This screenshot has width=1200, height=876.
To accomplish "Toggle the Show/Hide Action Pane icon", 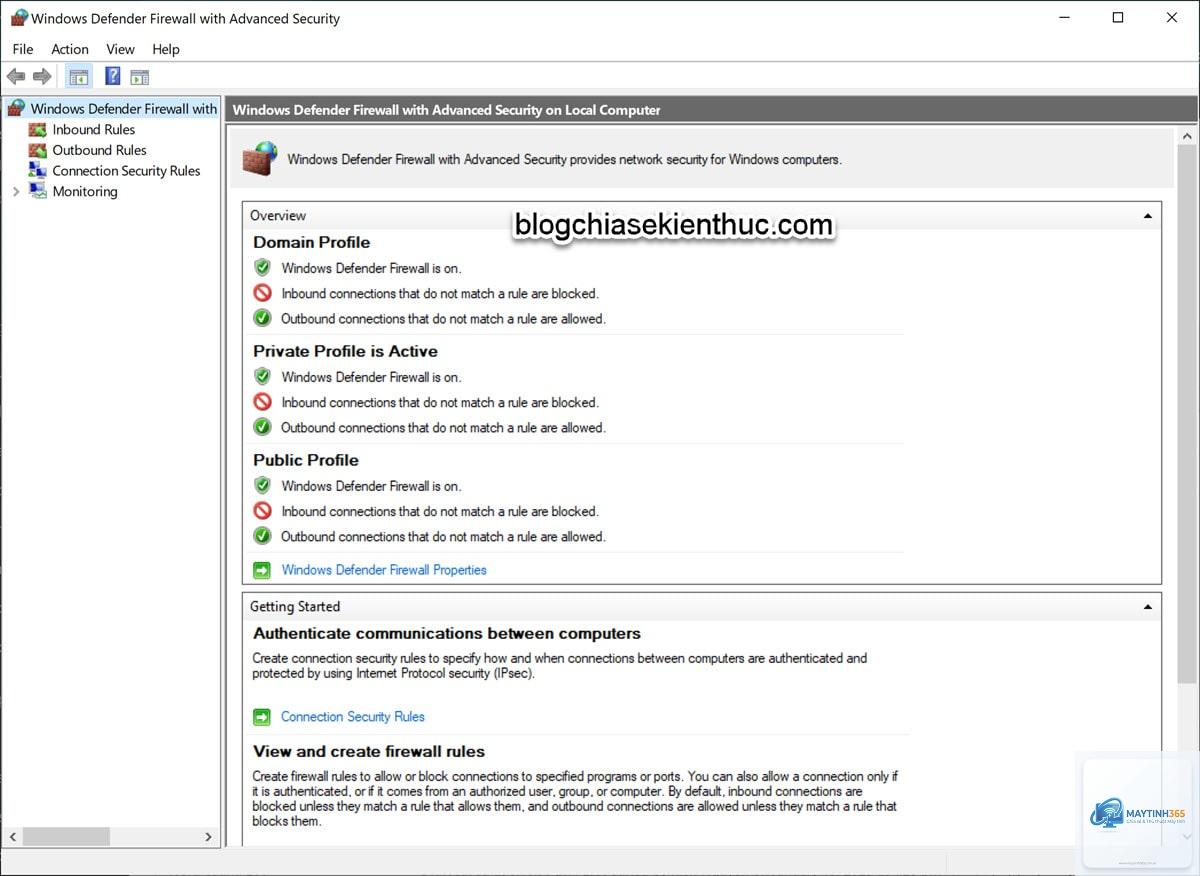I will tap(140, 77).
